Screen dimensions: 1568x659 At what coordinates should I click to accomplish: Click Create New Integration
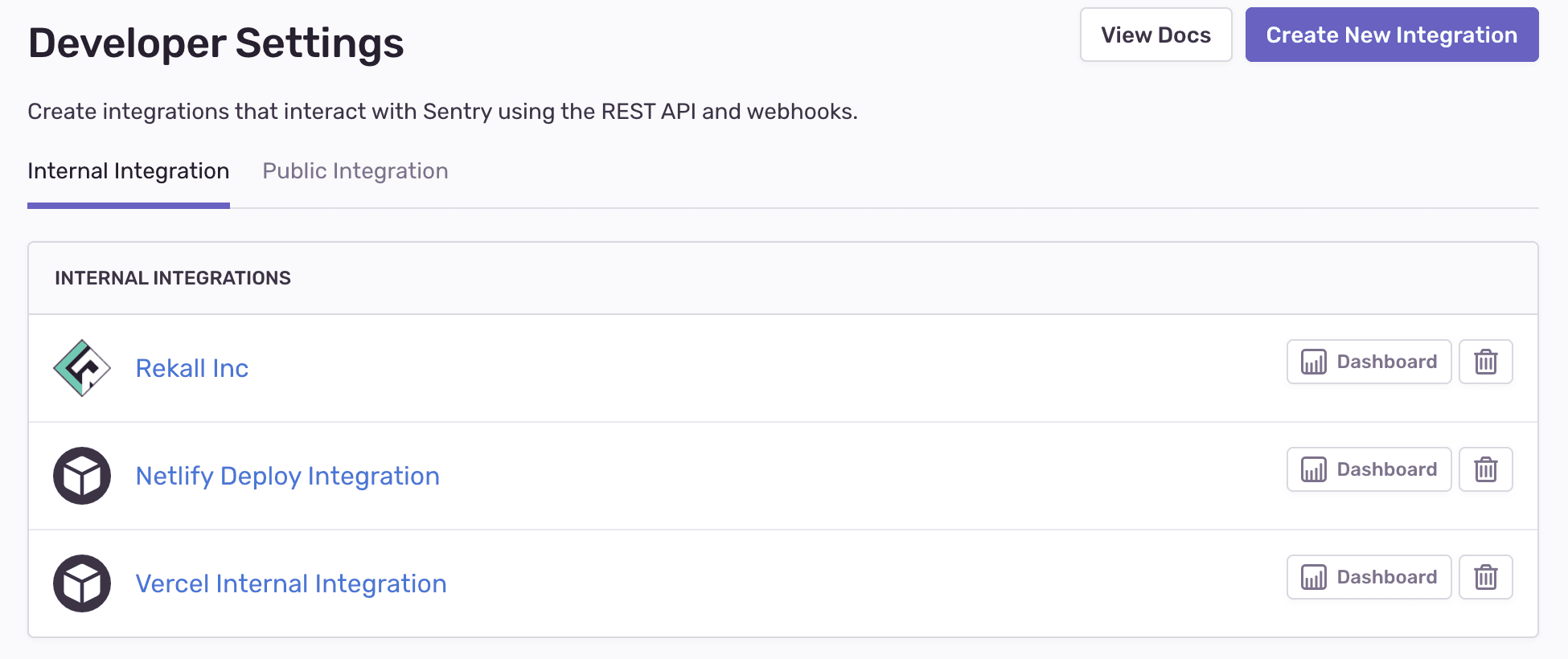coord(1391,35)
